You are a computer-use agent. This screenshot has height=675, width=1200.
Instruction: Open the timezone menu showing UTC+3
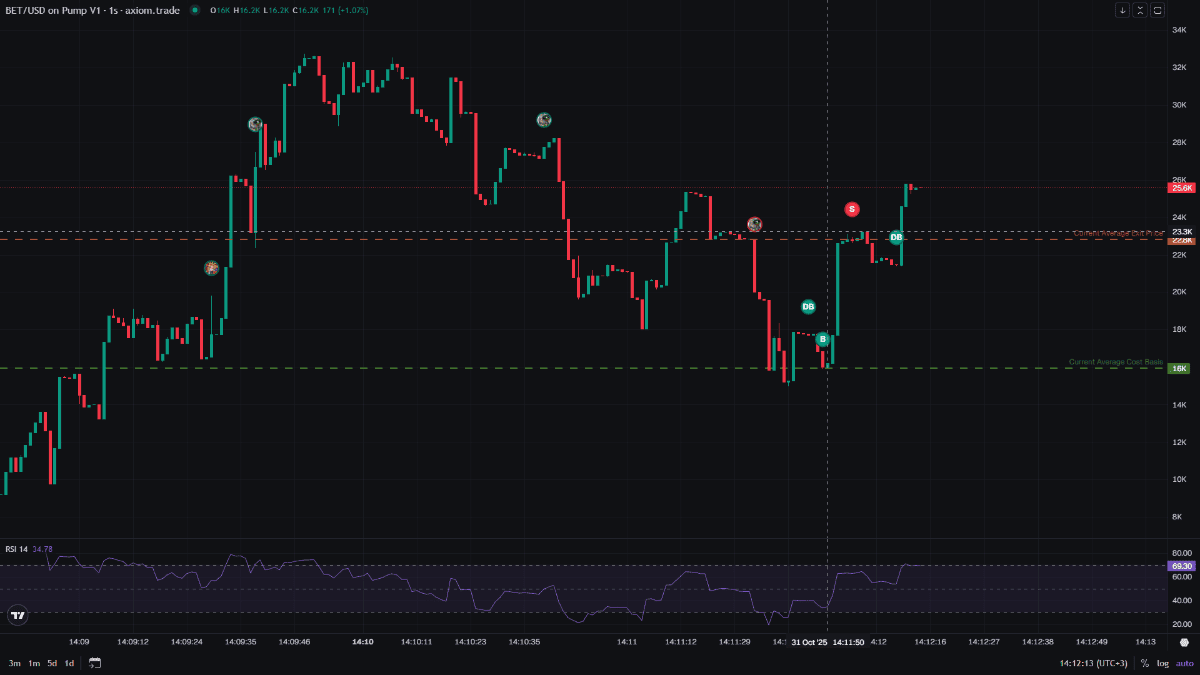1094,663
